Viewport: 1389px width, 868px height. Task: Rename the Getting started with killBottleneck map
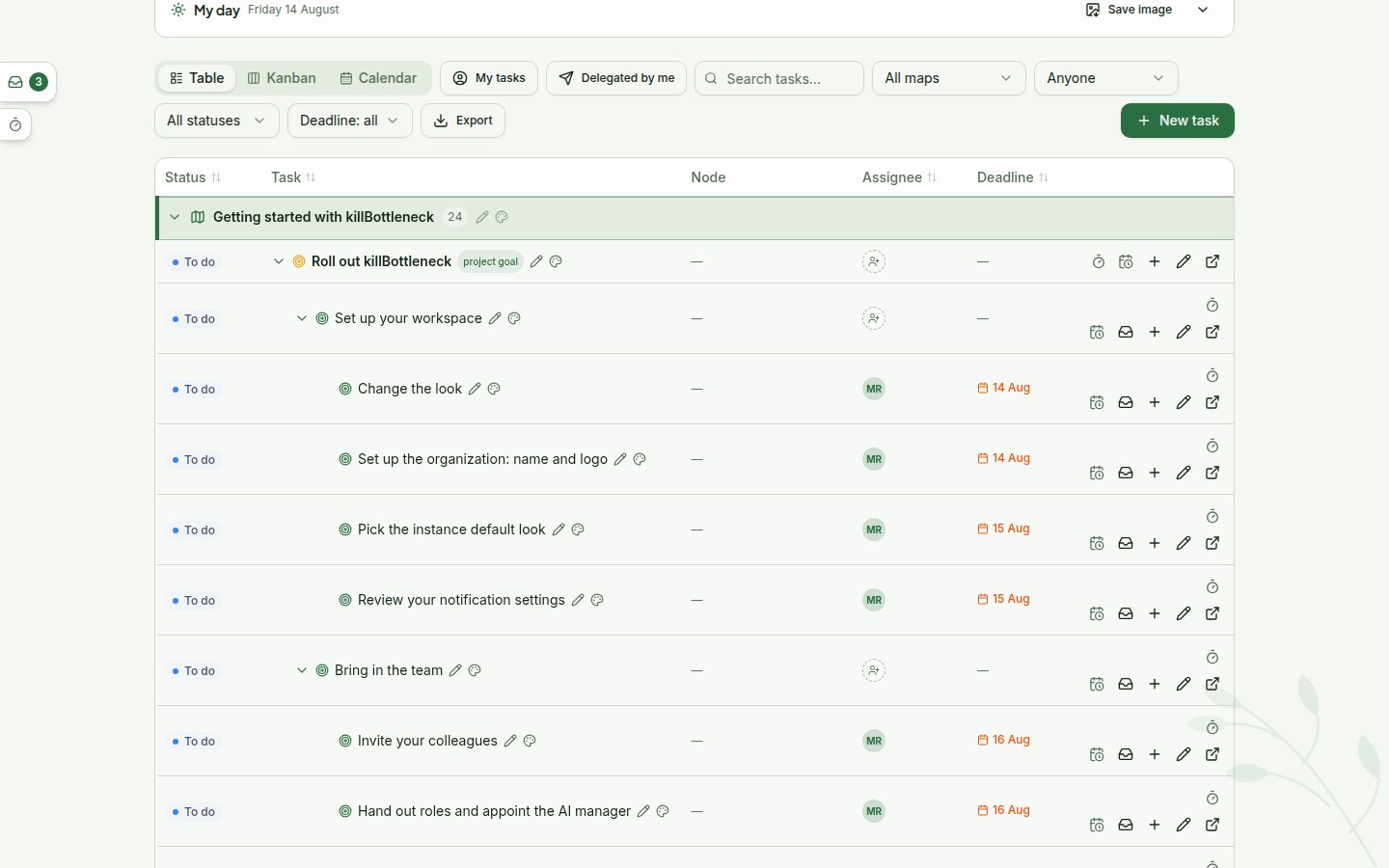[482, 217]
